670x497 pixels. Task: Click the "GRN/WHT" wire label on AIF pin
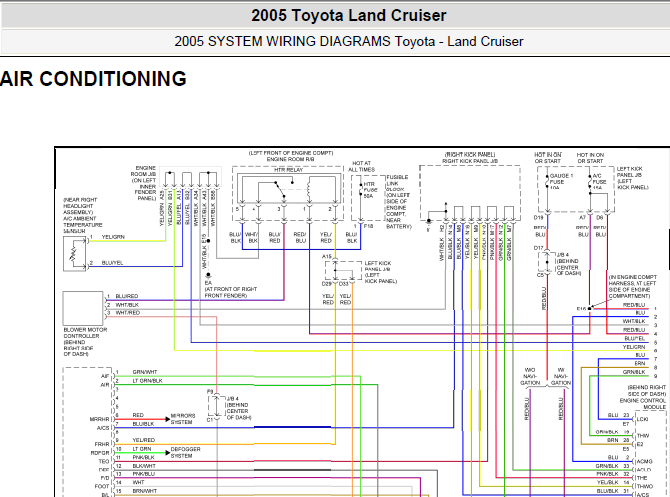pyautogui.click(x=145, y=372)
